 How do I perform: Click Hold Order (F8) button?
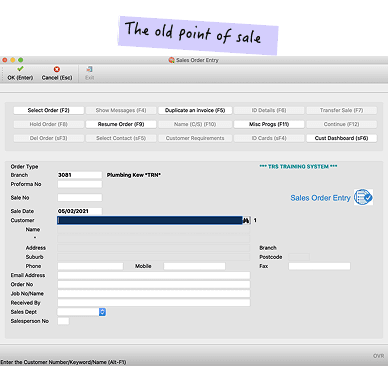(x=49, y=124)
